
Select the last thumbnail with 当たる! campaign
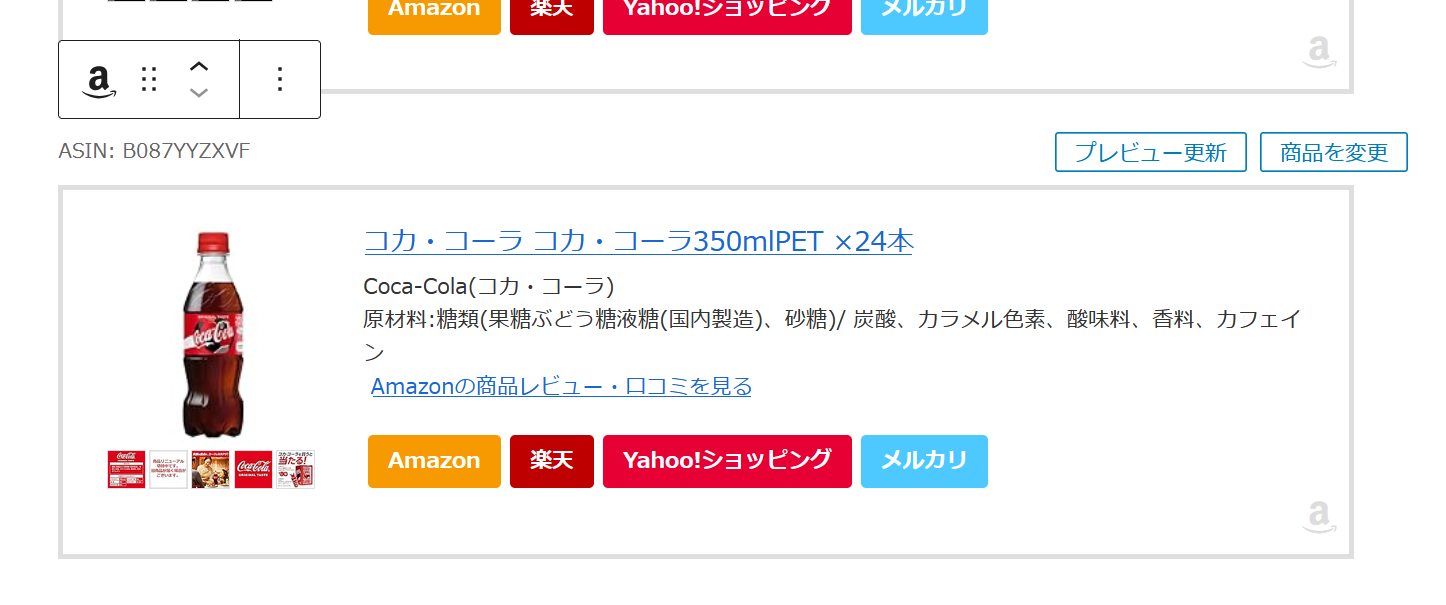[x=295, y=469]
